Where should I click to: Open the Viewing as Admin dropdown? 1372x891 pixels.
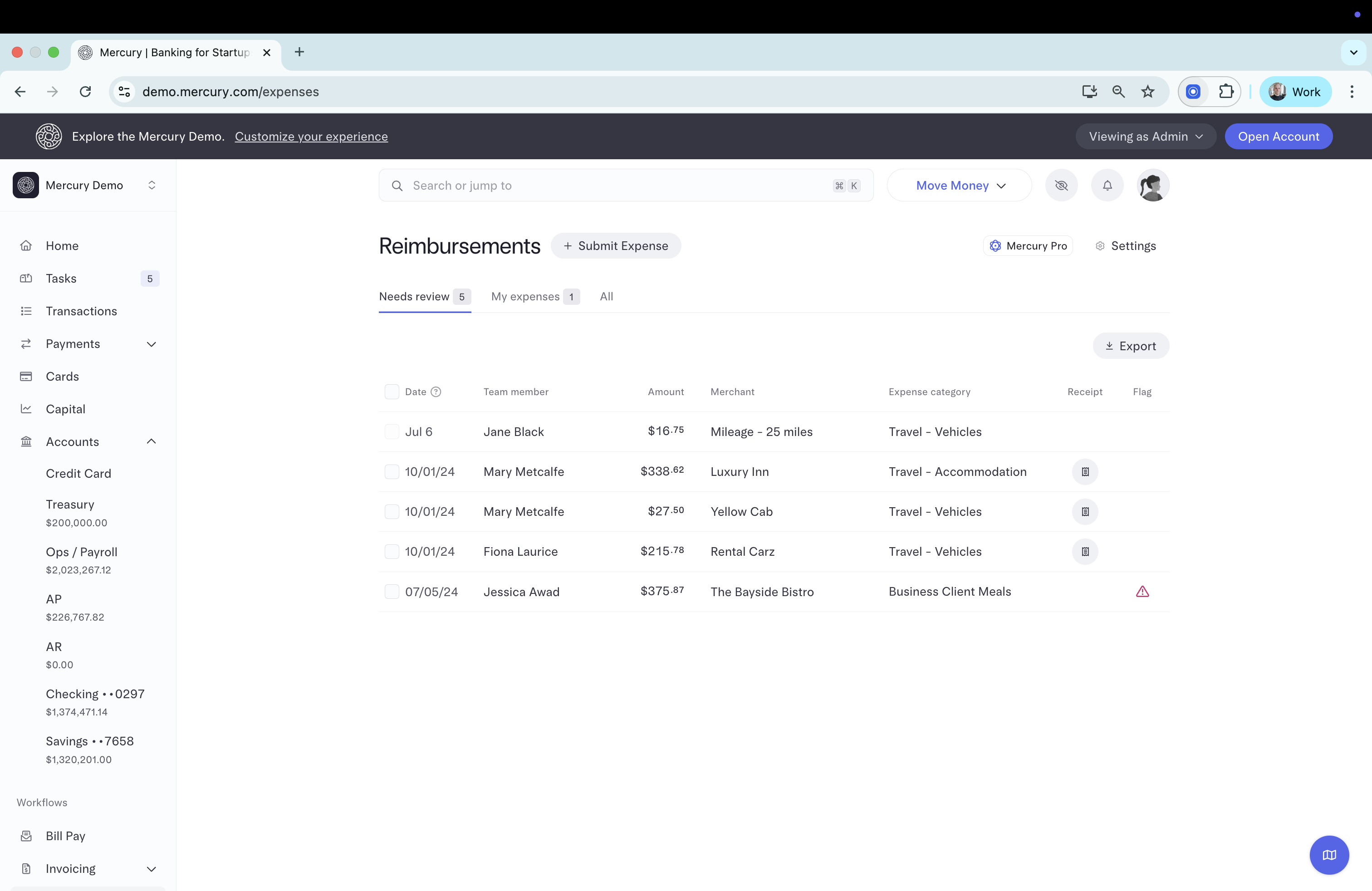coord(1146,137)
